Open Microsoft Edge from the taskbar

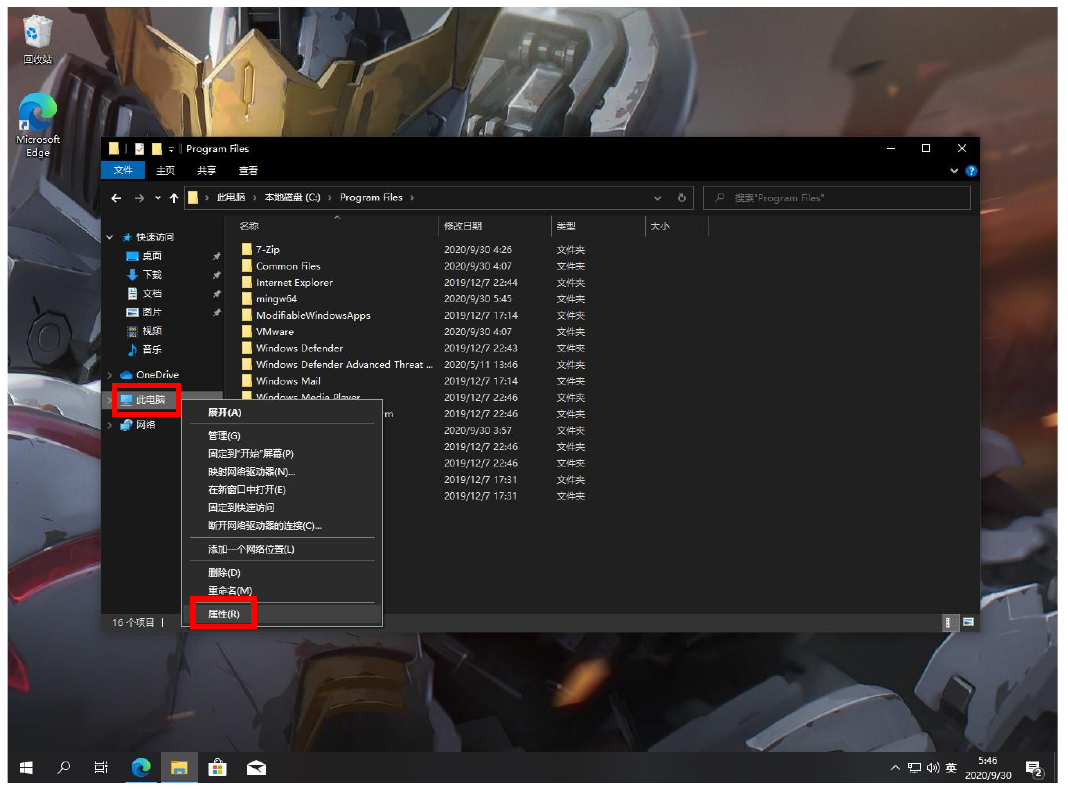click(x=141, y=767)
